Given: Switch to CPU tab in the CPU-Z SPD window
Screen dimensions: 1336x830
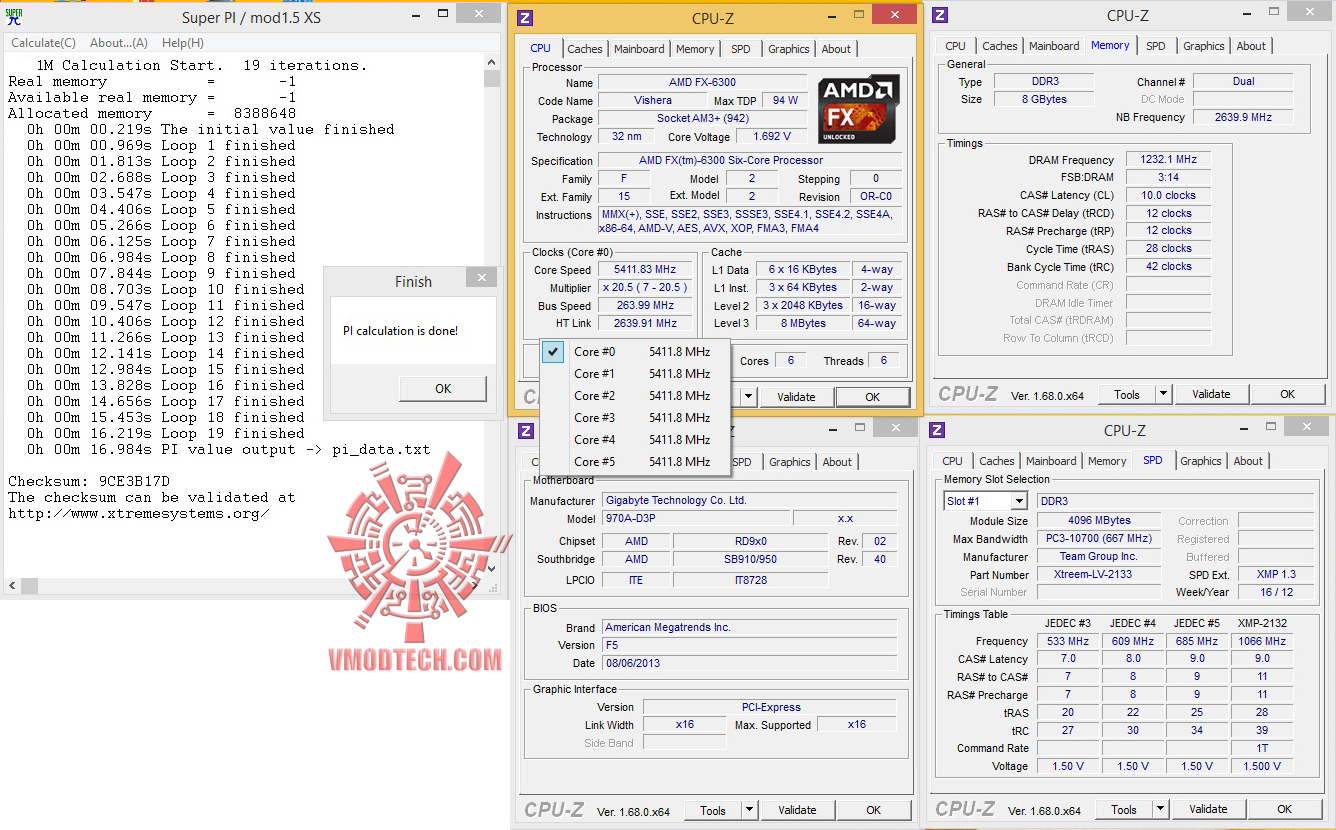Looking at the screenshot, I should (952, 461).
